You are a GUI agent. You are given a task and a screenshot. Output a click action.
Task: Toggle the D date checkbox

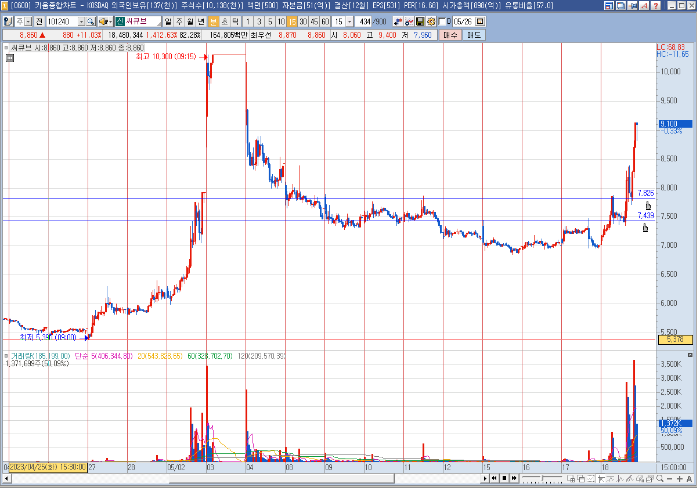[x=442, y=21]
